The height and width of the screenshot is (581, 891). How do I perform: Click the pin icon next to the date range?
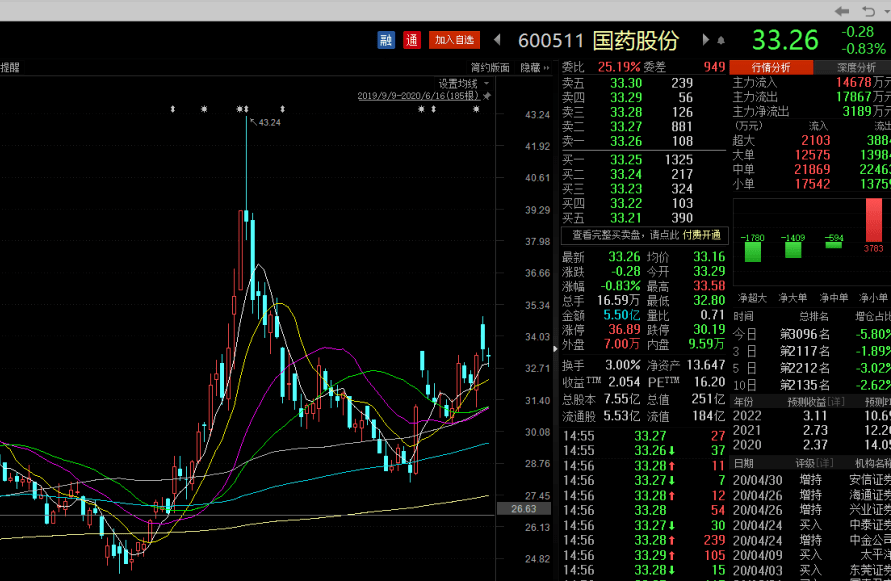point(486,96)
